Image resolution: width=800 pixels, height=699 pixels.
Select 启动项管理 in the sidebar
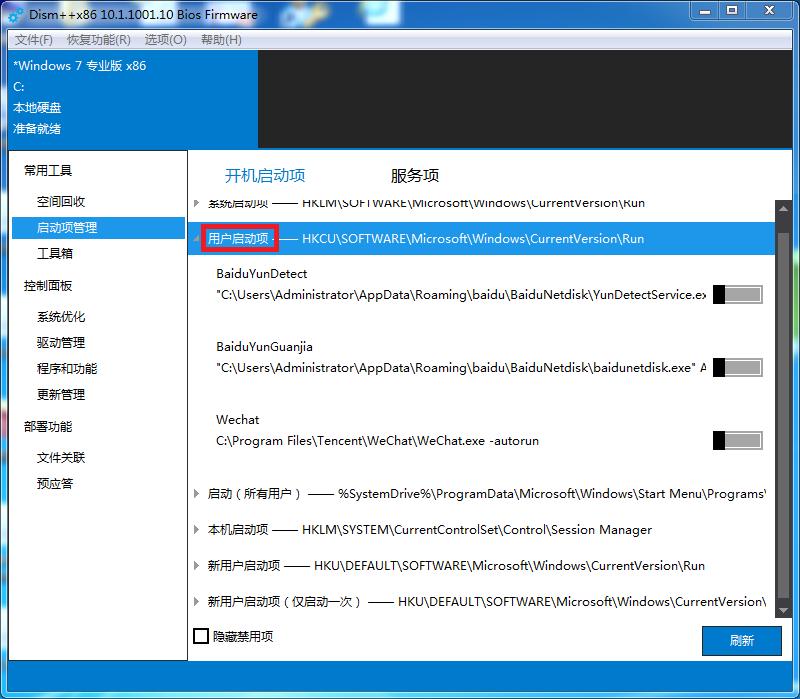click(x=60, y=227)
